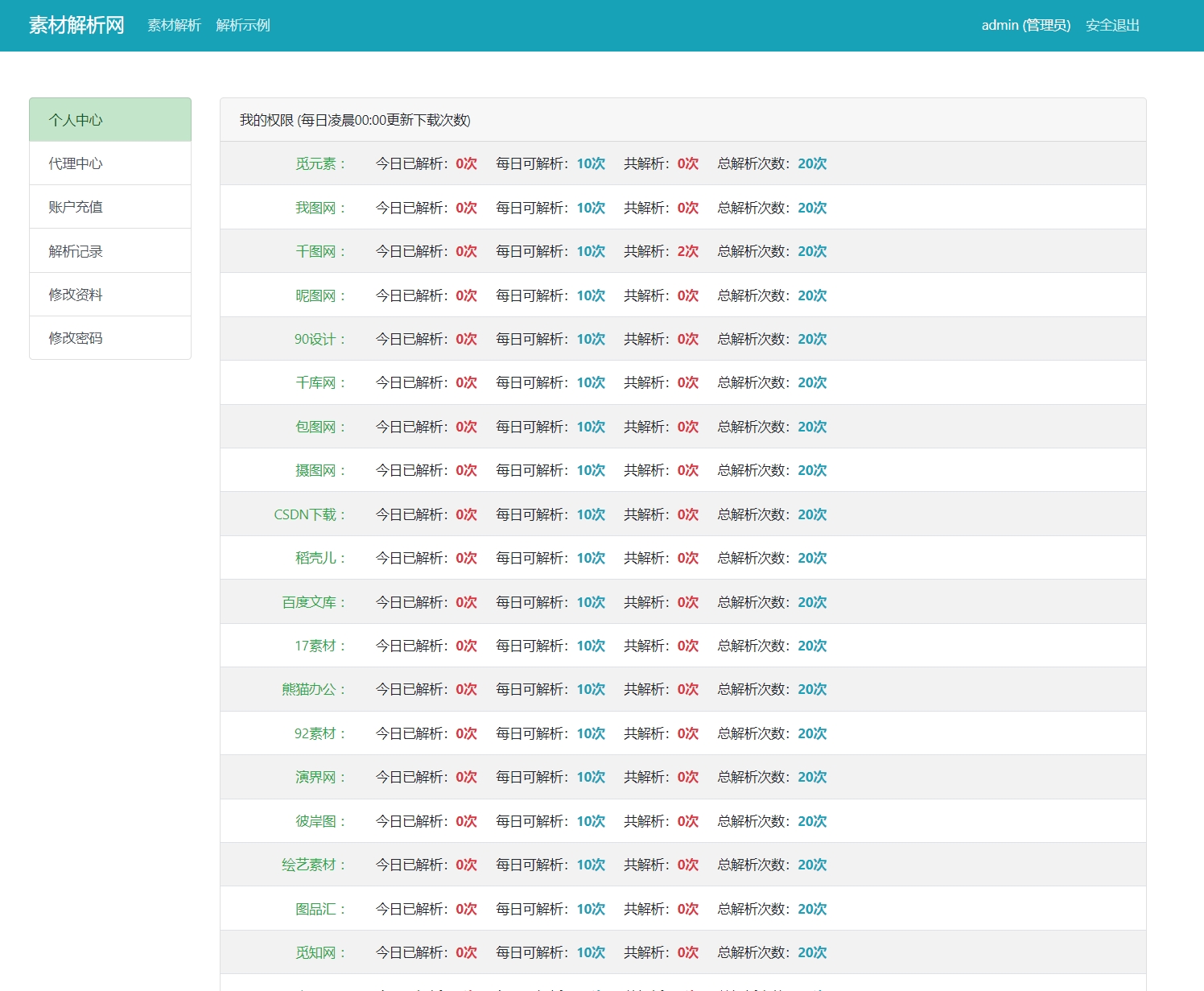Select 个人中心 in the sidebar

(x=110, y=120)
